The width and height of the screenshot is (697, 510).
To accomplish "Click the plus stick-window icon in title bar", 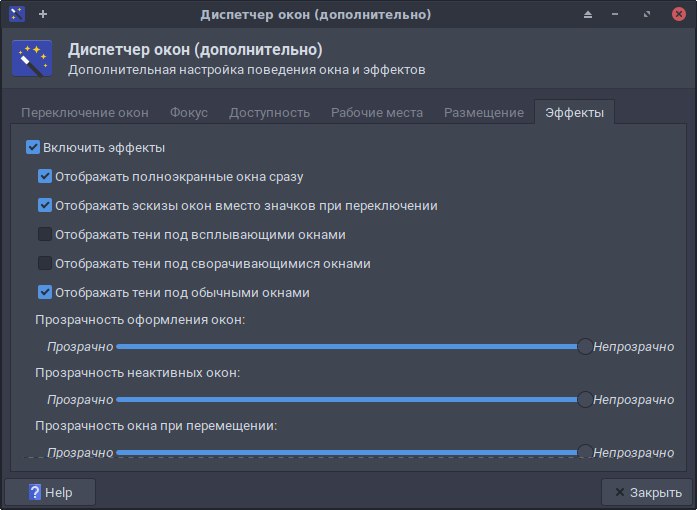I will click(43, 14).
